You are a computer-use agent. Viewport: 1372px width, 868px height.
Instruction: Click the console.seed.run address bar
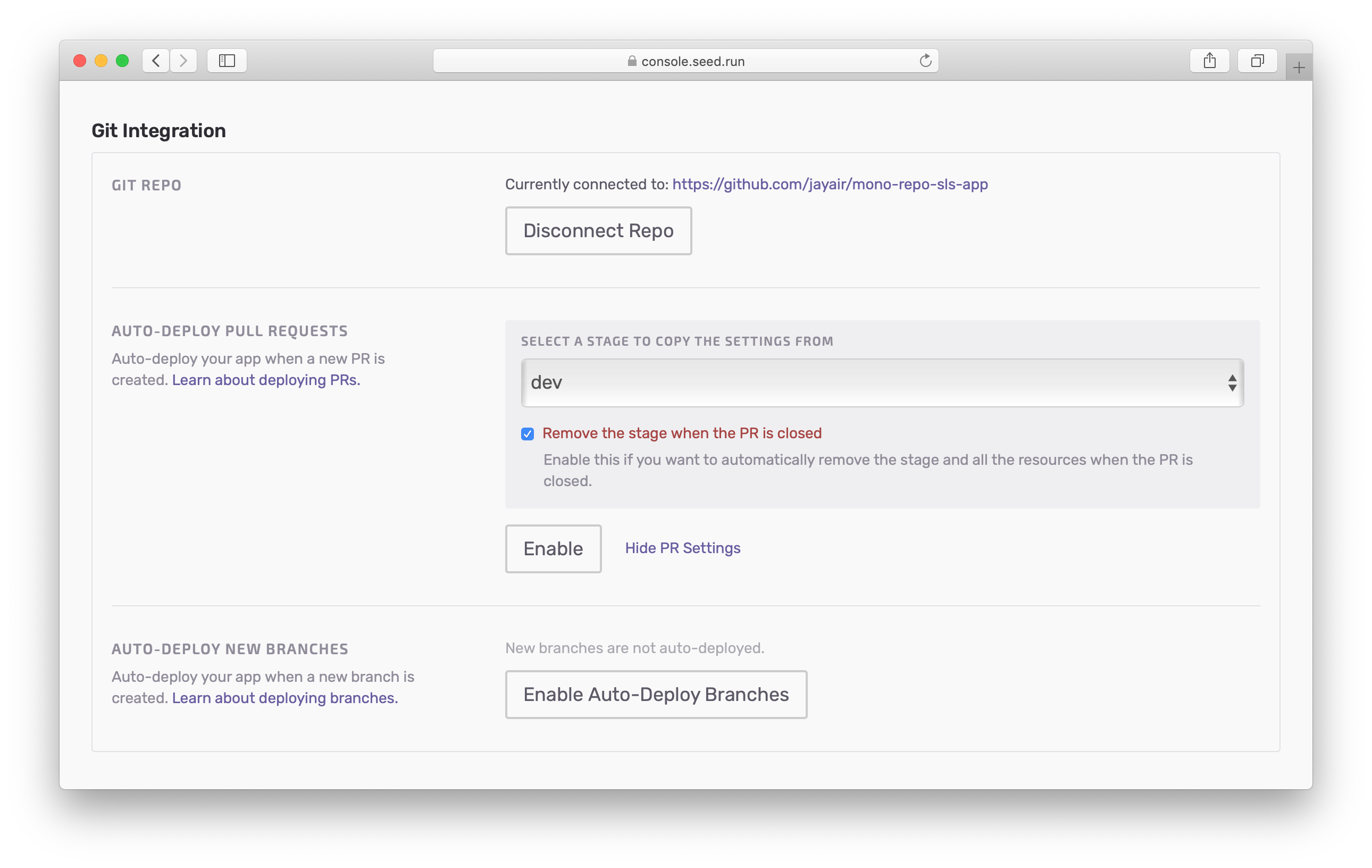pos(685,60)
